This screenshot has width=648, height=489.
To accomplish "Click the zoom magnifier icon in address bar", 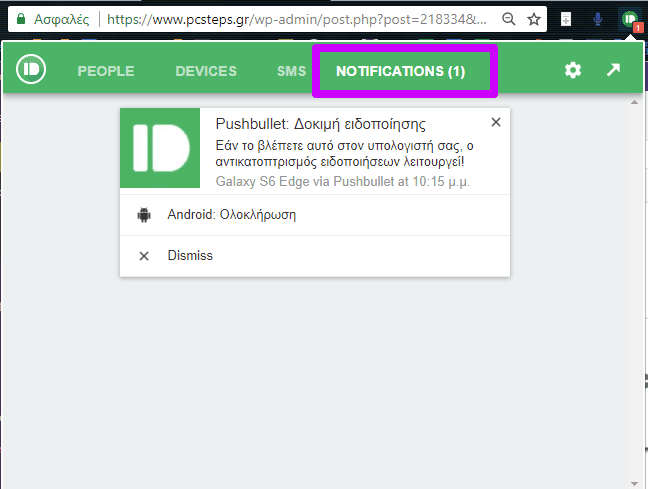I will [509, 19].
